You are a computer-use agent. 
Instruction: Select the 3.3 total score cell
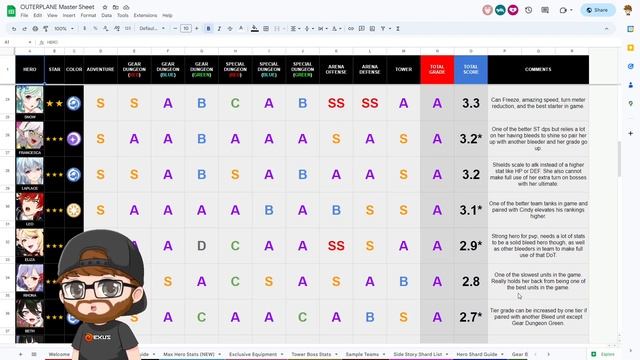coord(471,103)
